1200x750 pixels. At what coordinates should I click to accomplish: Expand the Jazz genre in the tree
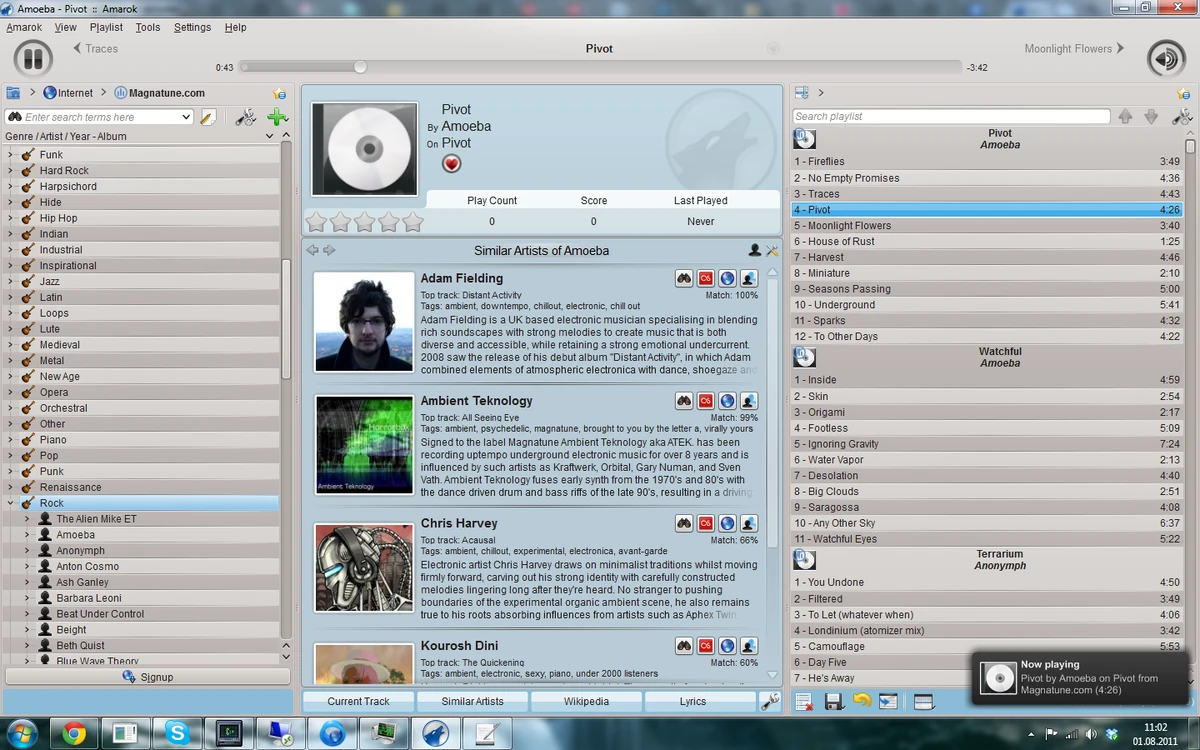tap(12, 281)
